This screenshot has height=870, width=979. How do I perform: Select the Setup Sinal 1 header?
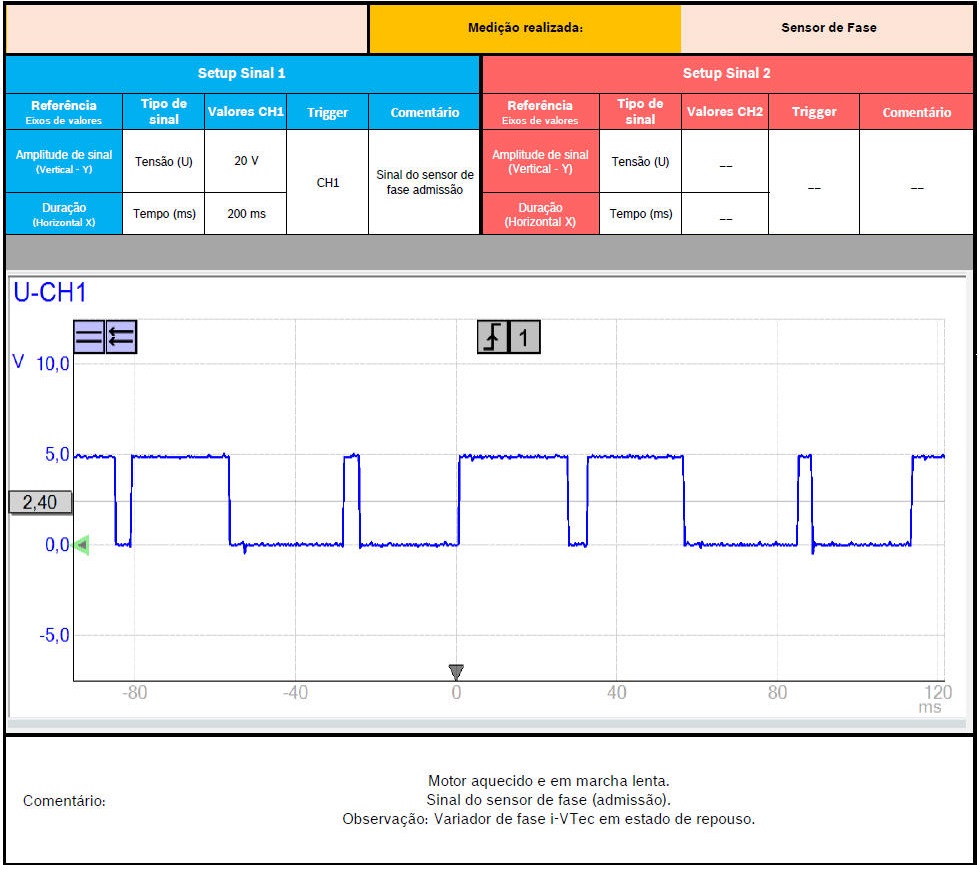(x=242, y=73)
